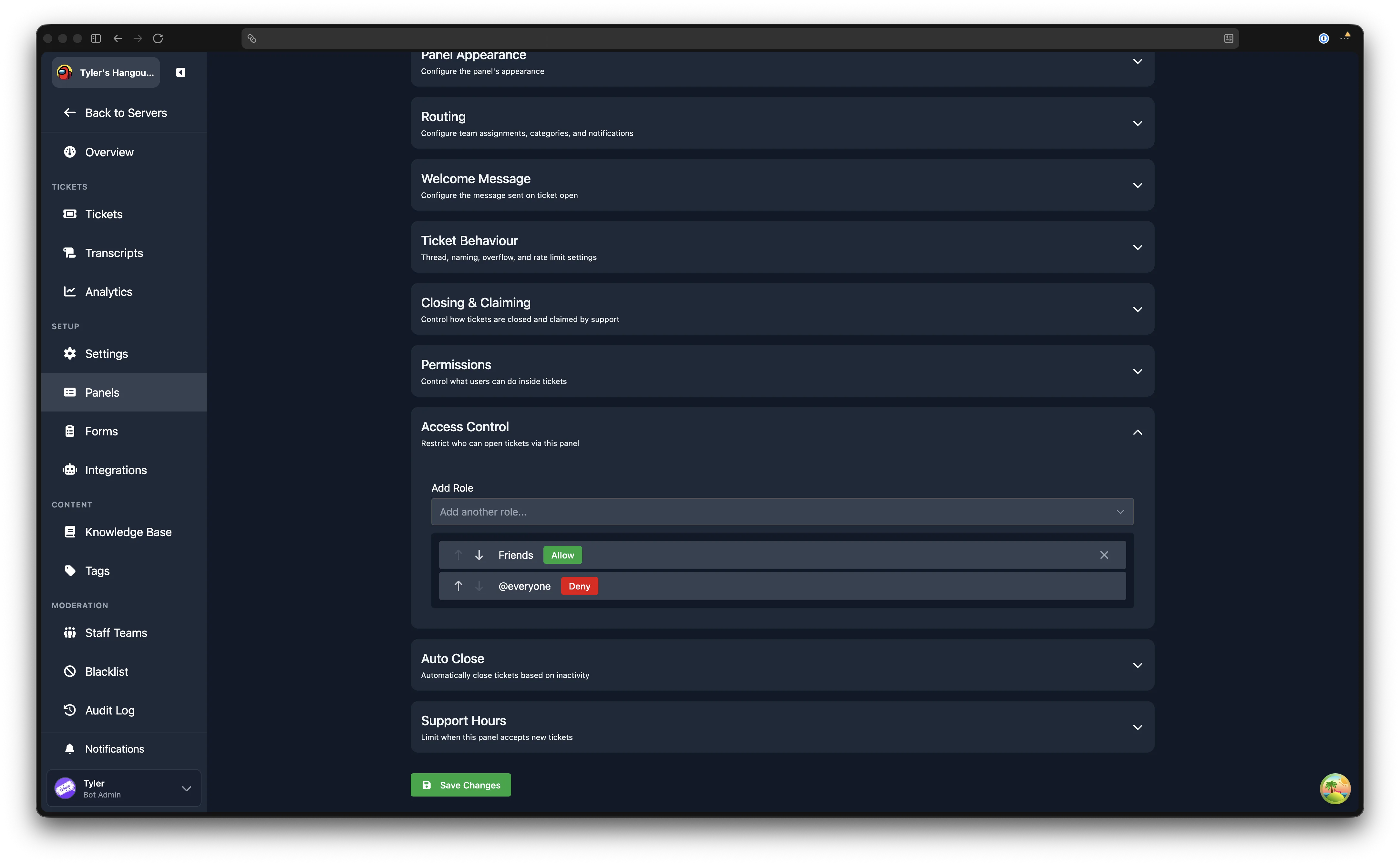Click the link icon in the address bar
The width and height of the screenshot is (1400, 865).
(252, 38)
